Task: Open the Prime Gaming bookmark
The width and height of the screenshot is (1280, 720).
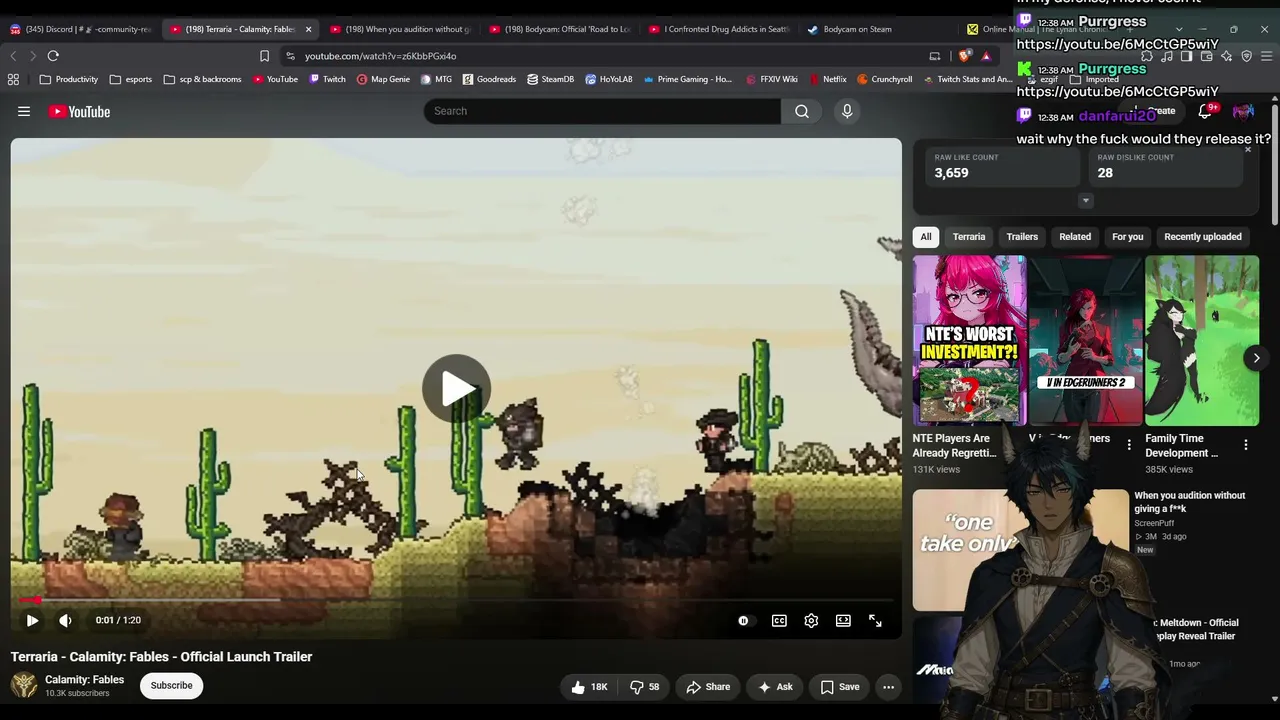Action: coord(688,79)
